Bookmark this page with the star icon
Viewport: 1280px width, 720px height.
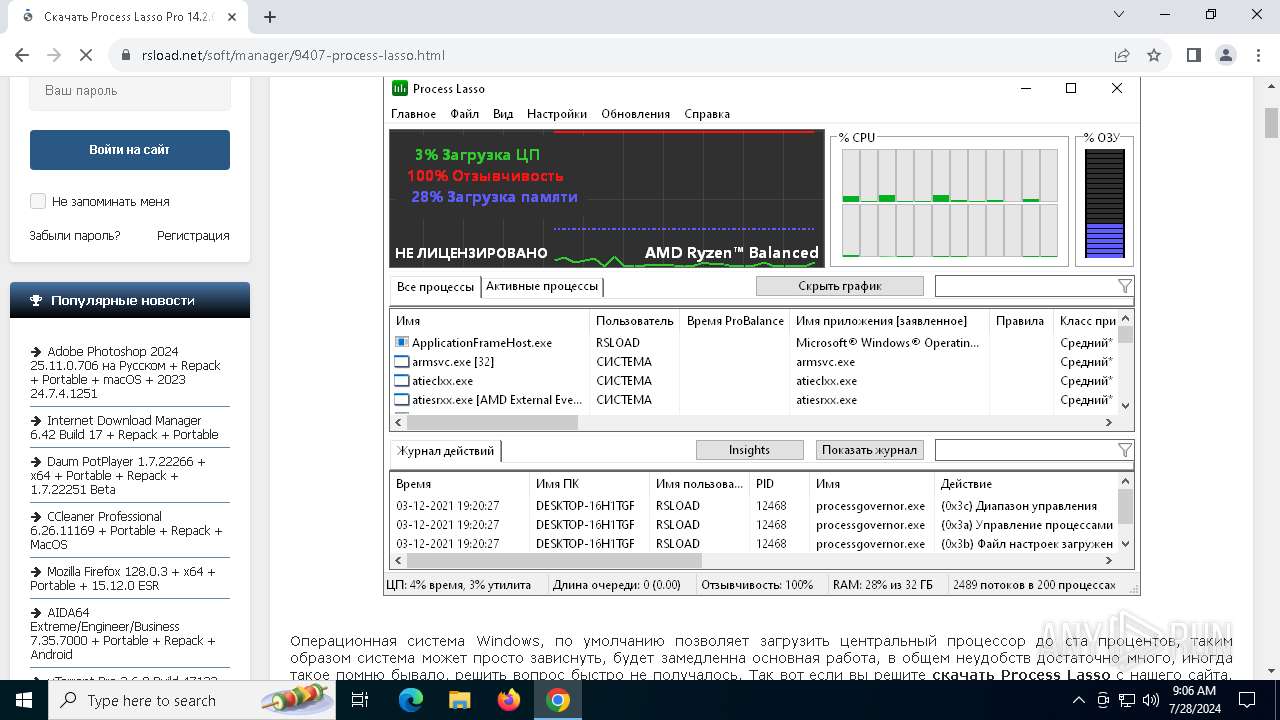click(1154, 55)
